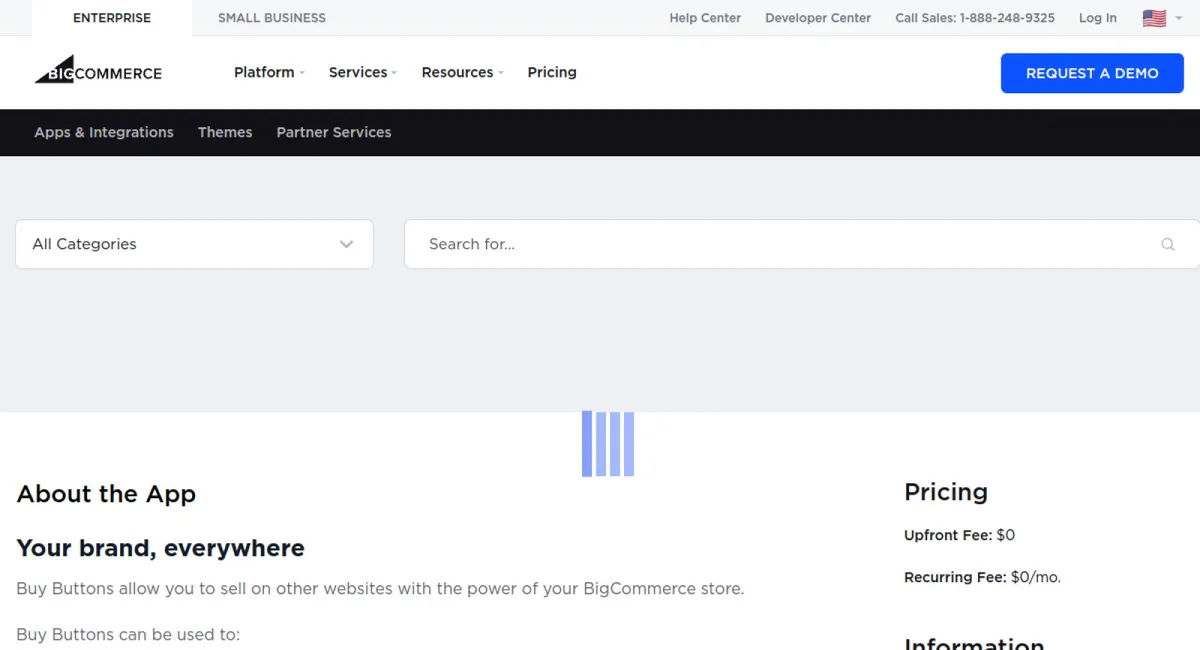The width and height of the screenshot is (1200, 650).
Task: Click the Log In link
Action: point(1098,18)
